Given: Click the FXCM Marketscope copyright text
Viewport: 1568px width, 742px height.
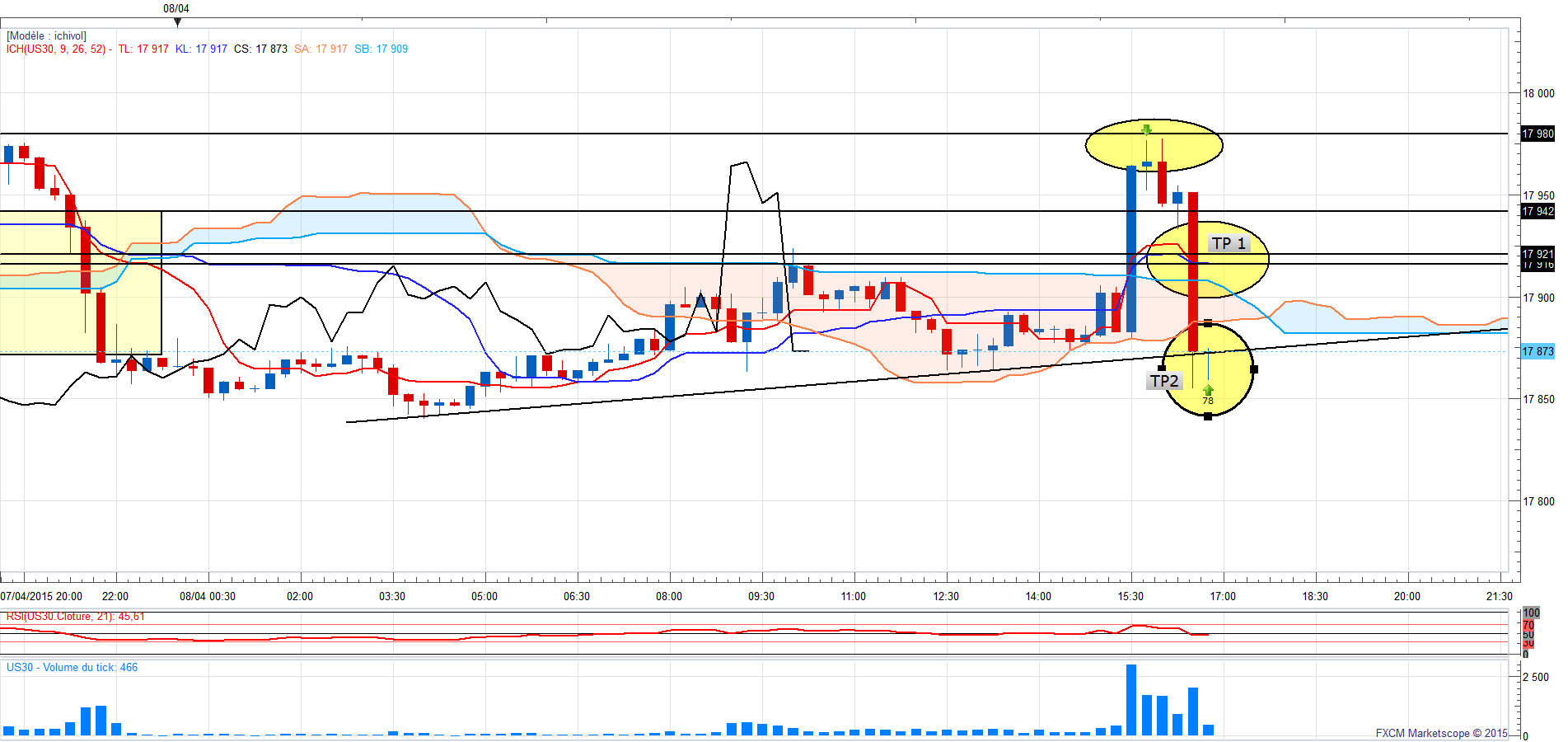Looking at the screenshot, I should click(1441, 733).
